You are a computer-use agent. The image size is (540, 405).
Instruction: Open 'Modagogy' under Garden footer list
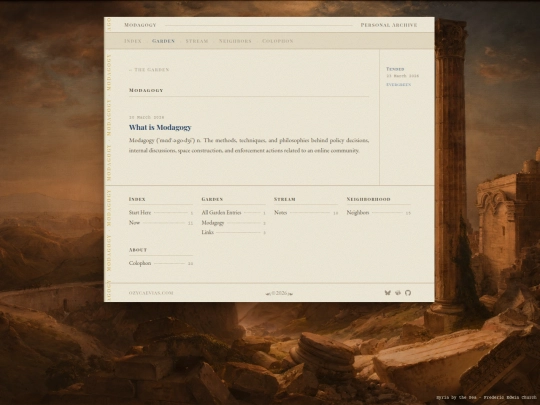(x=213, y=223)
